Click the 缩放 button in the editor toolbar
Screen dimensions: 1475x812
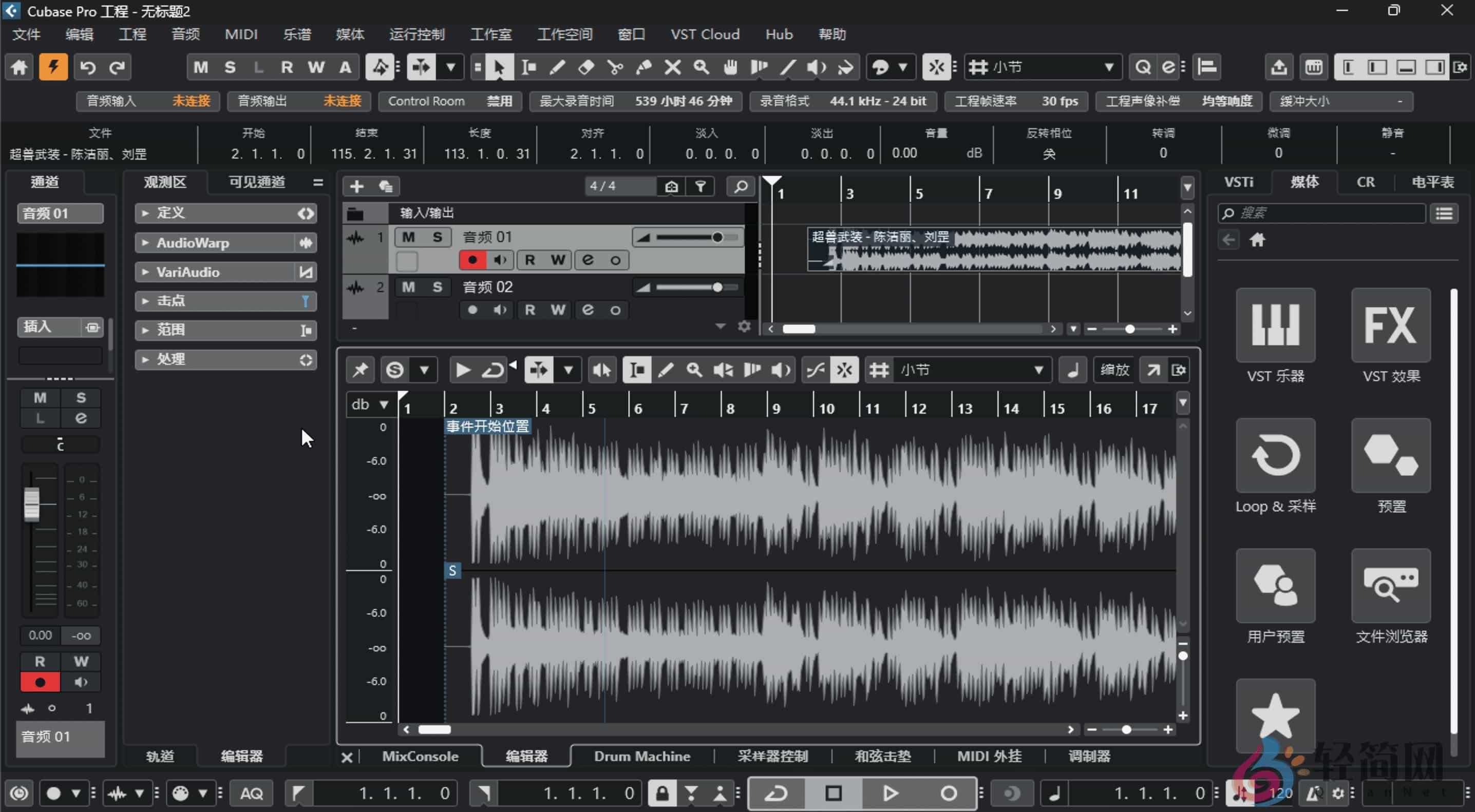pos(1114,370)
